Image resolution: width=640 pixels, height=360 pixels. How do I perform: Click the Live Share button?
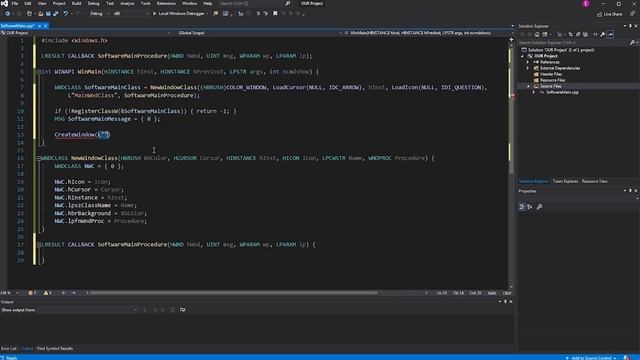(x=609, y=14)
